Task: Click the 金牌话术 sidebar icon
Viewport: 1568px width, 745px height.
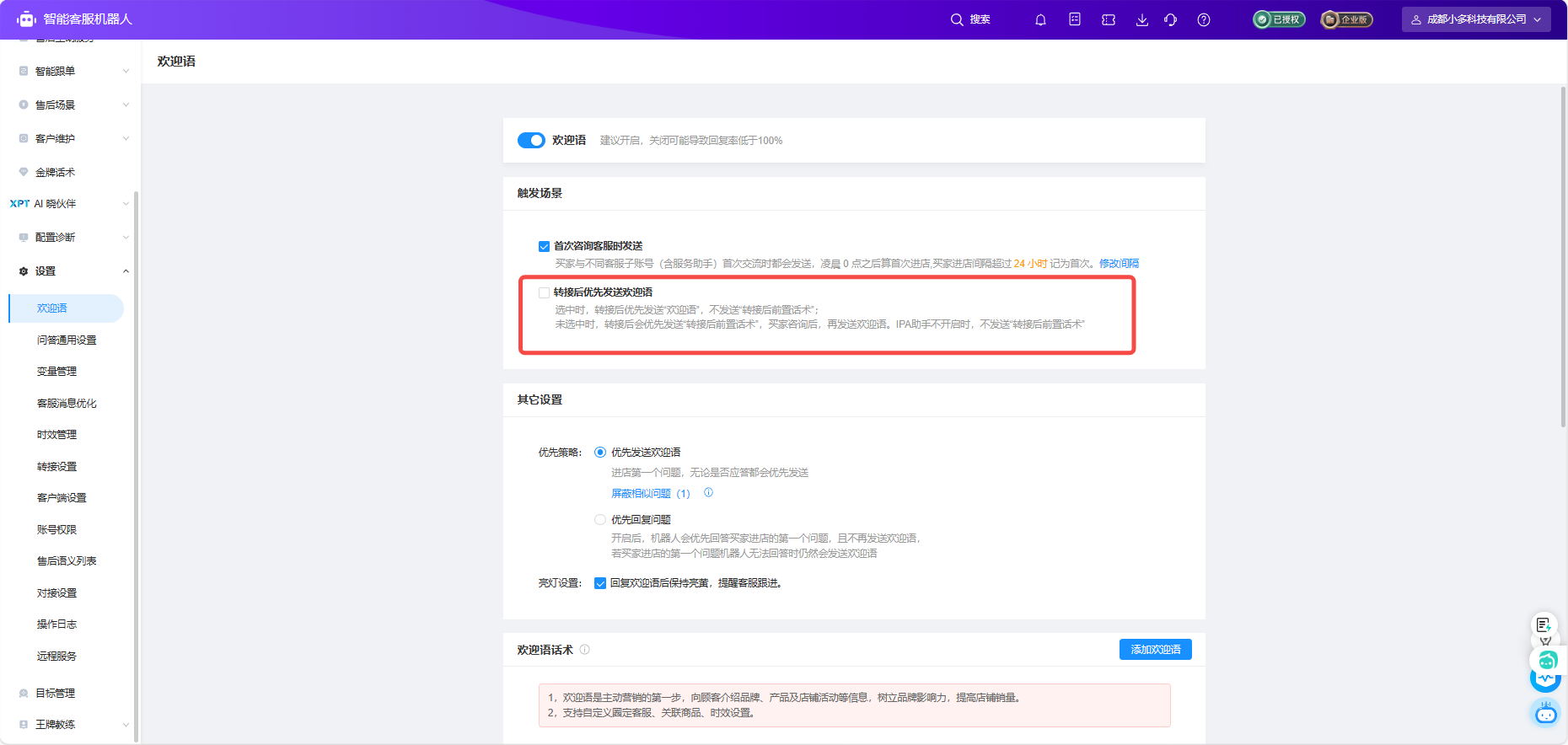Action: [x=24, y=172]
